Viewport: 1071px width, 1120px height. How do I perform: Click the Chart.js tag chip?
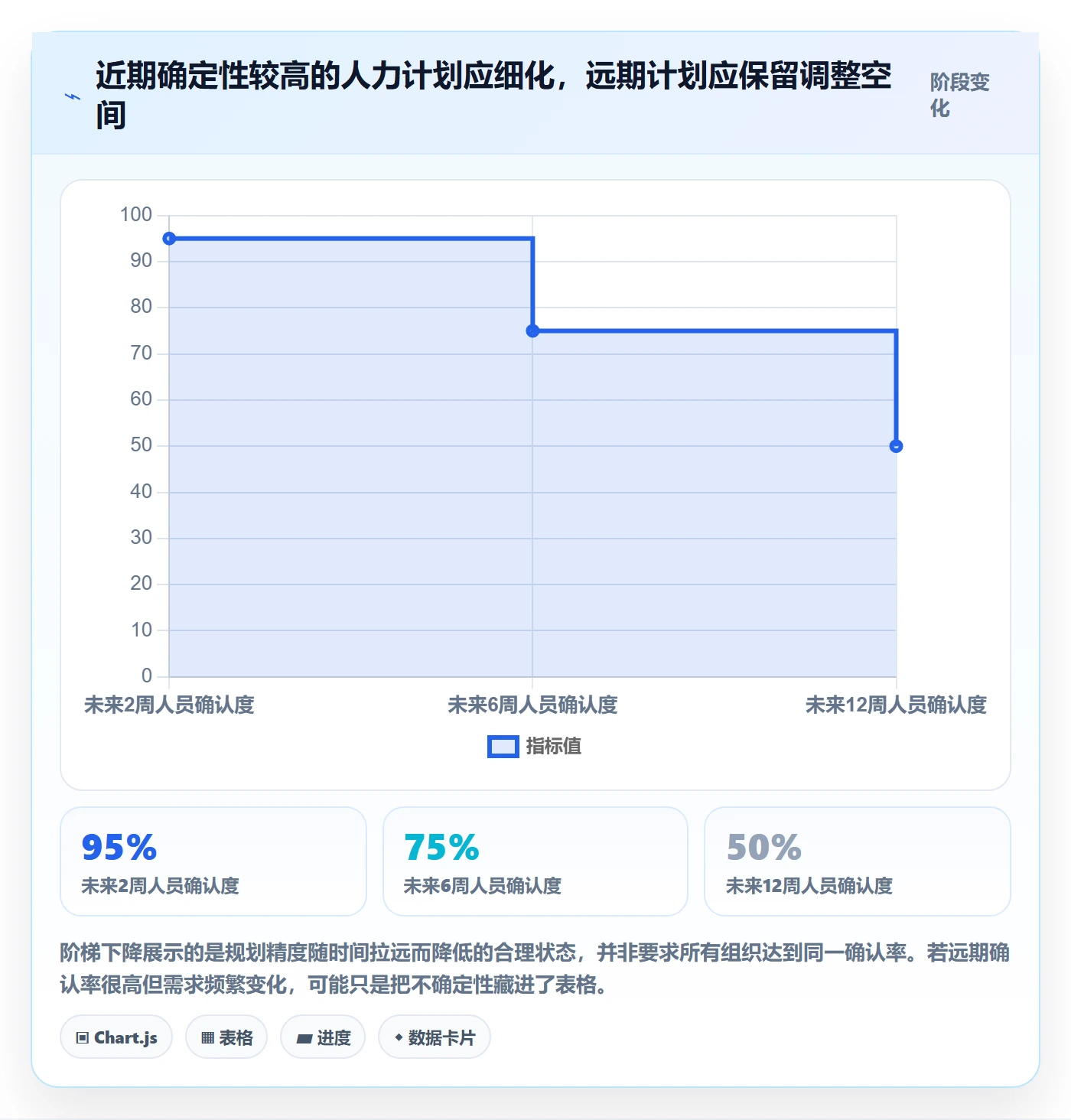coord(116,1037)
